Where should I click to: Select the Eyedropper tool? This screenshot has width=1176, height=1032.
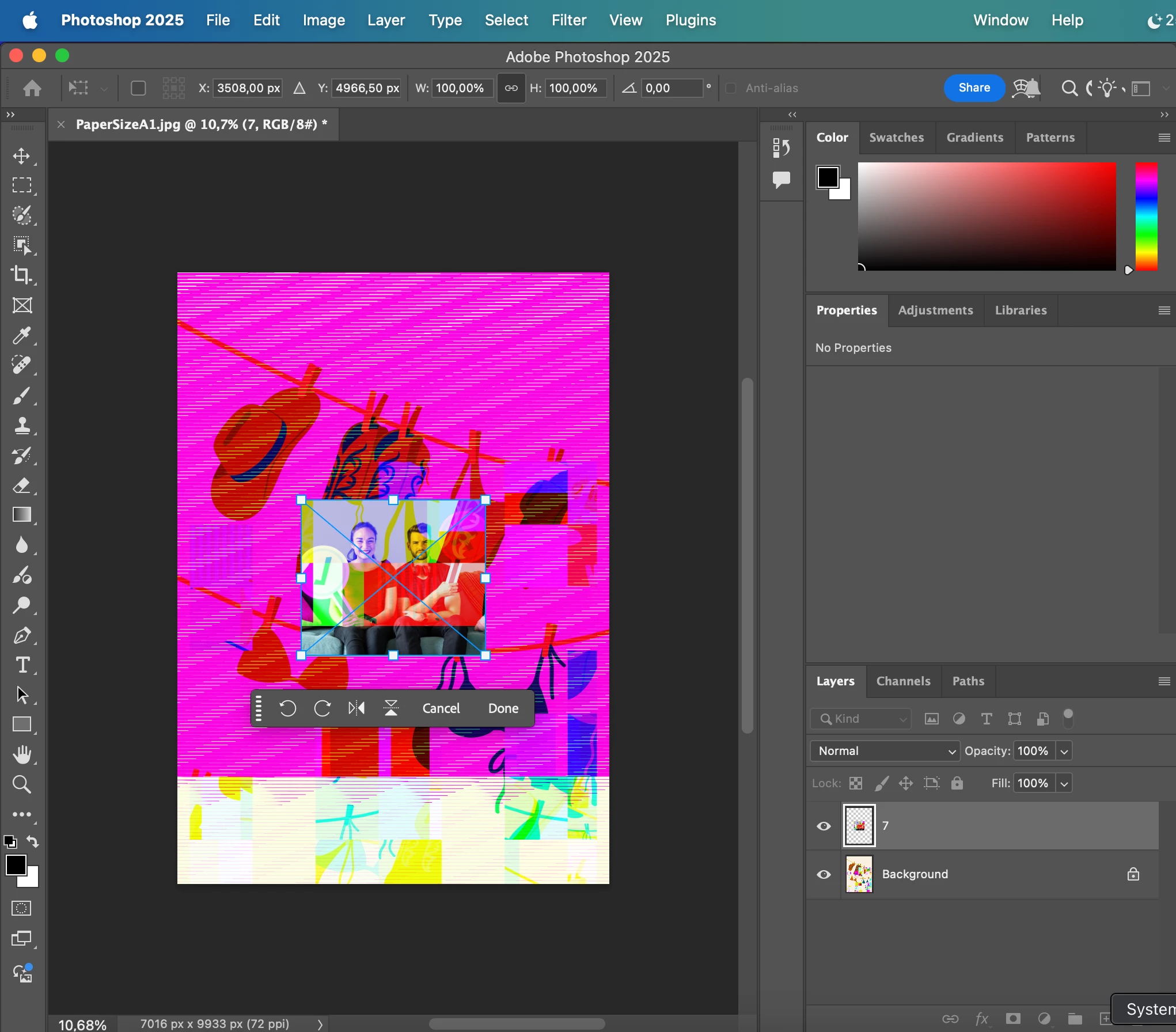[x=22, y=335]
